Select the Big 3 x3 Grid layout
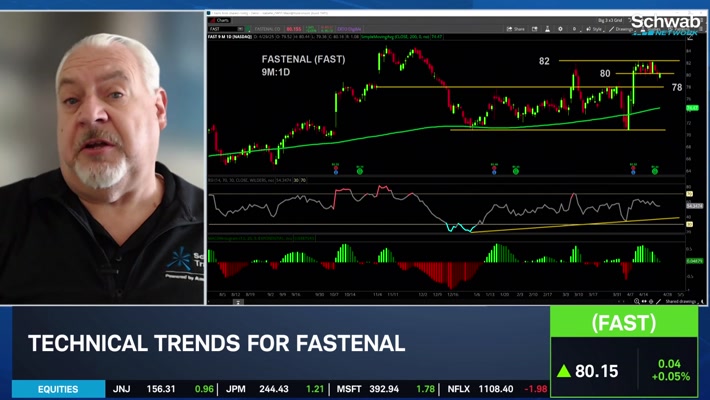Screen dimensions: 710x400 pyautogui.click(x=610, y=20)
